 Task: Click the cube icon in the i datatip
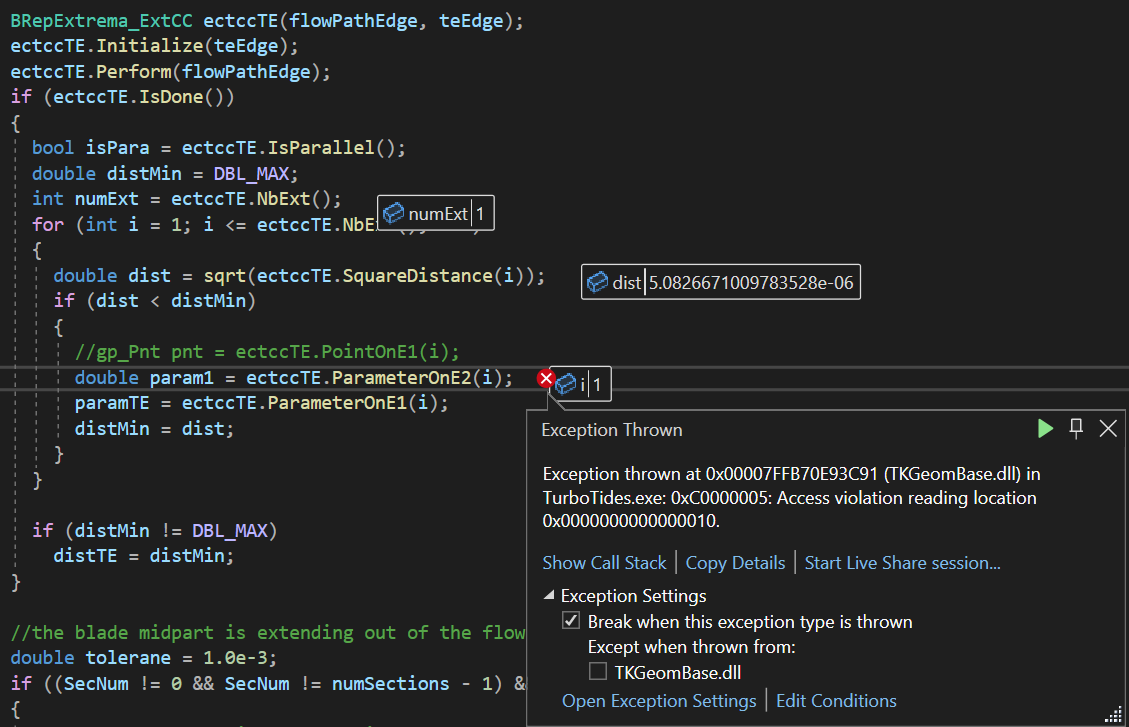[x=566, y=383]
